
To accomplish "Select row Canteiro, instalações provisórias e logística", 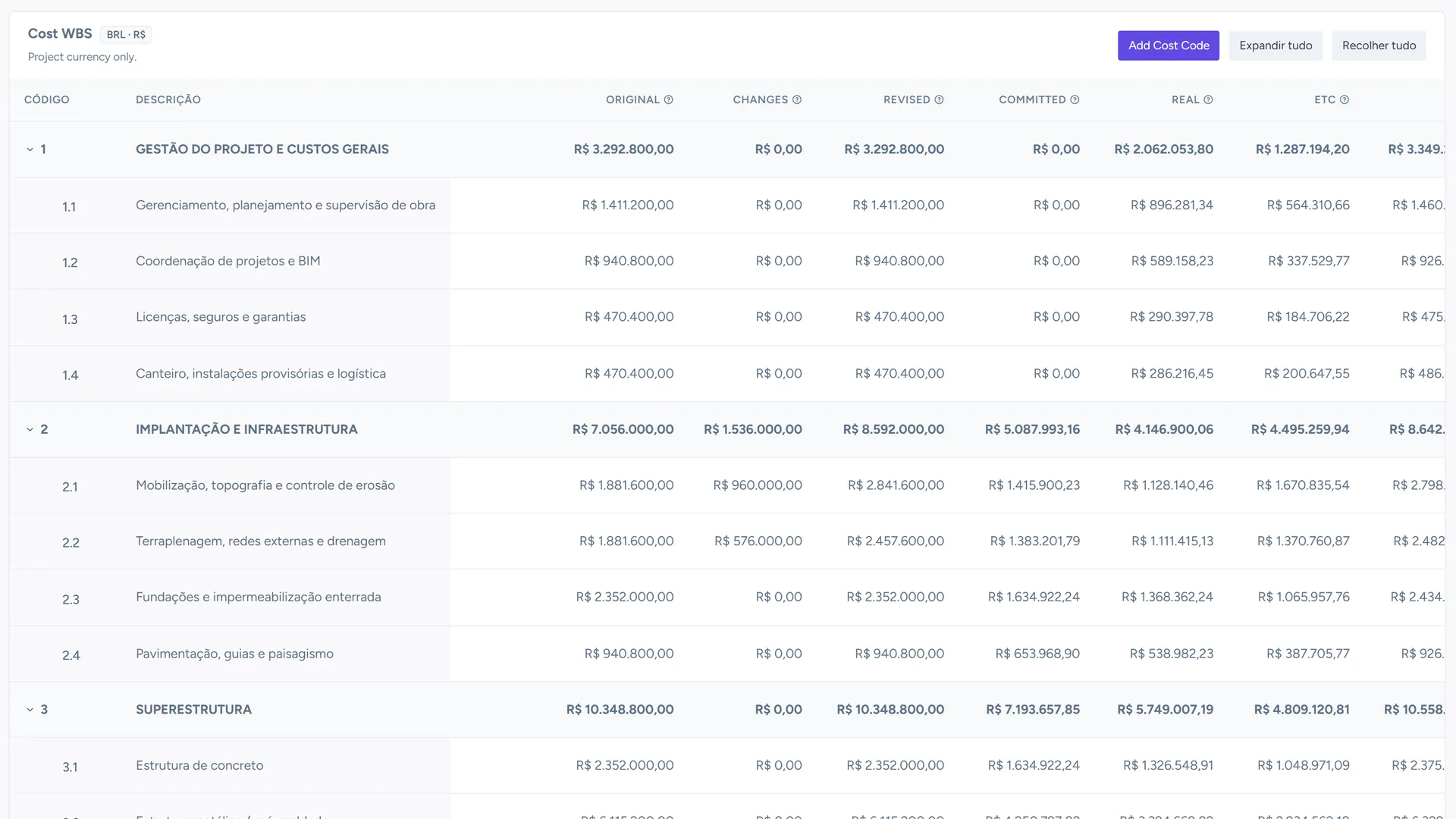I will point(726,374).
